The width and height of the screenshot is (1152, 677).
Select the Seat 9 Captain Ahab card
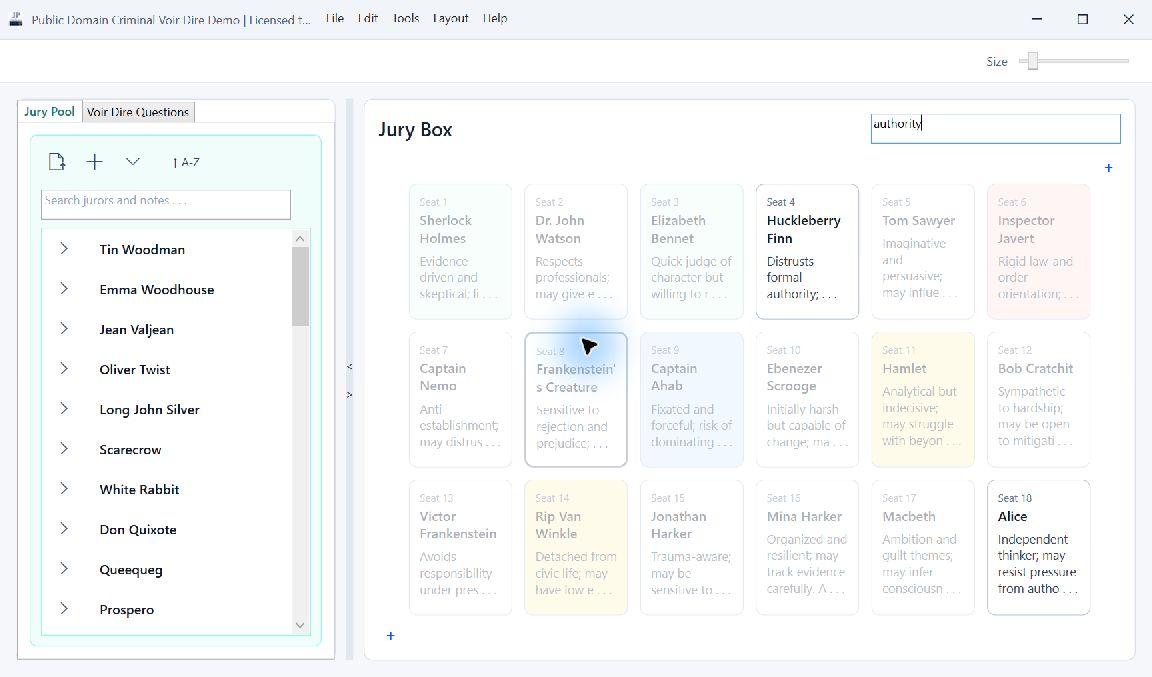click(691, 400)
